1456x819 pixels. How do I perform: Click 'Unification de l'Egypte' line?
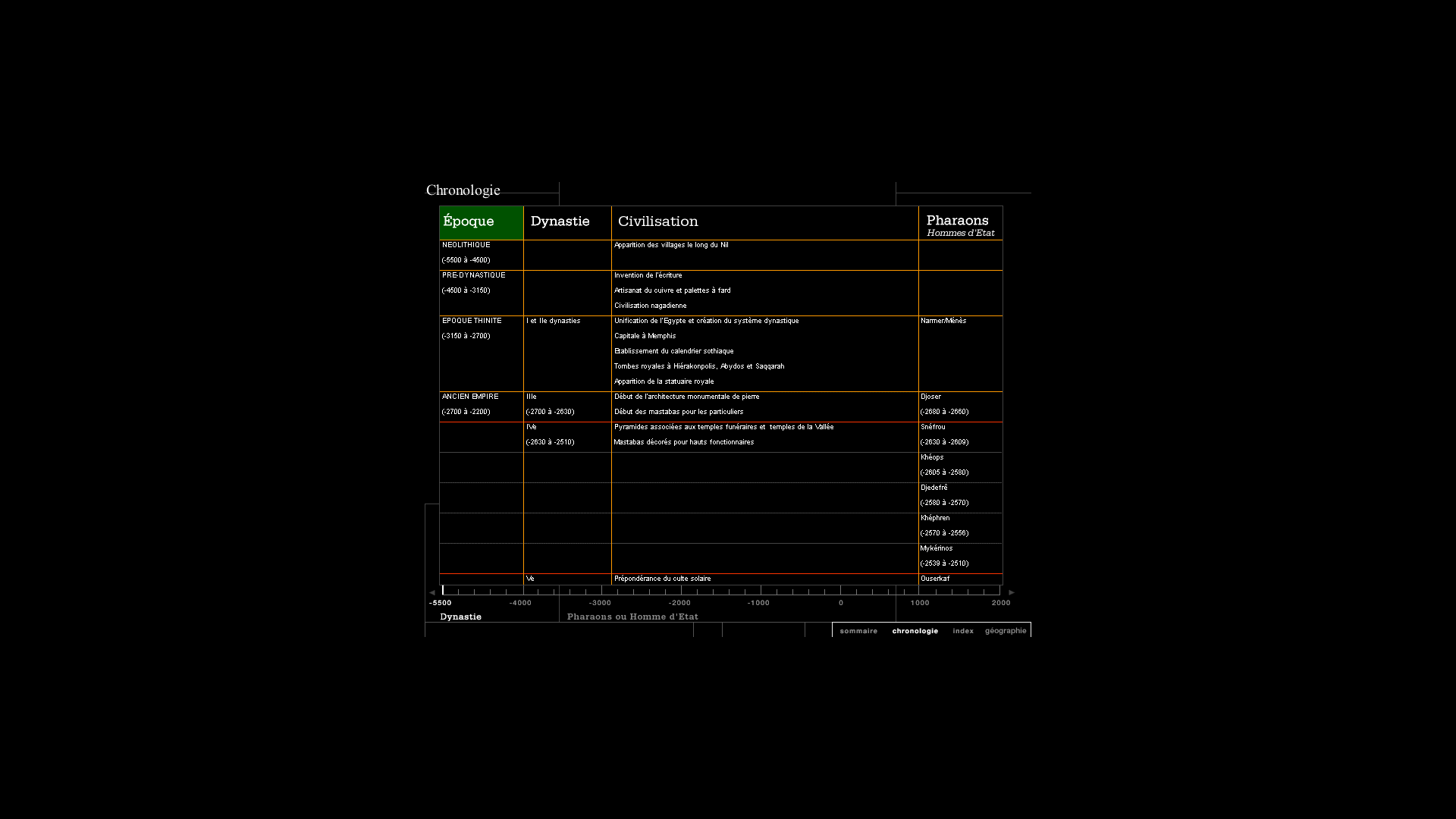tap(706, 321)
